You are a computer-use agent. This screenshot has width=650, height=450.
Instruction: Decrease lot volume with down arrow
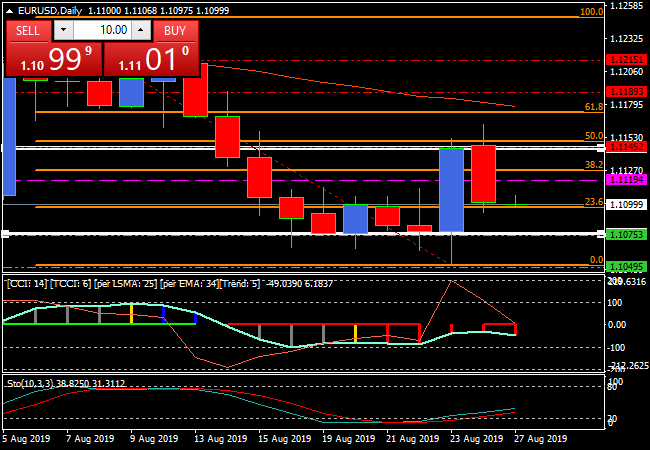pyautogui.click(x=63, y=30)
